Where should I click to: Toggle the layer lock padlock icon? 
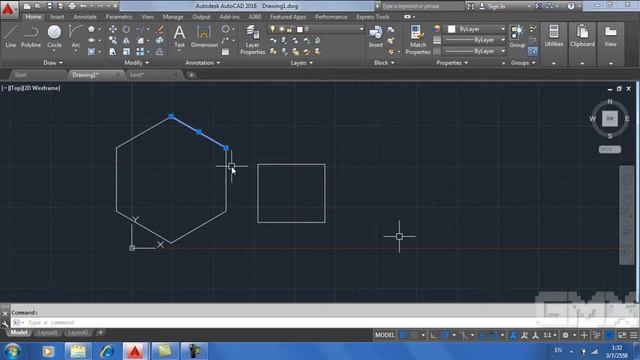(289, 29)
